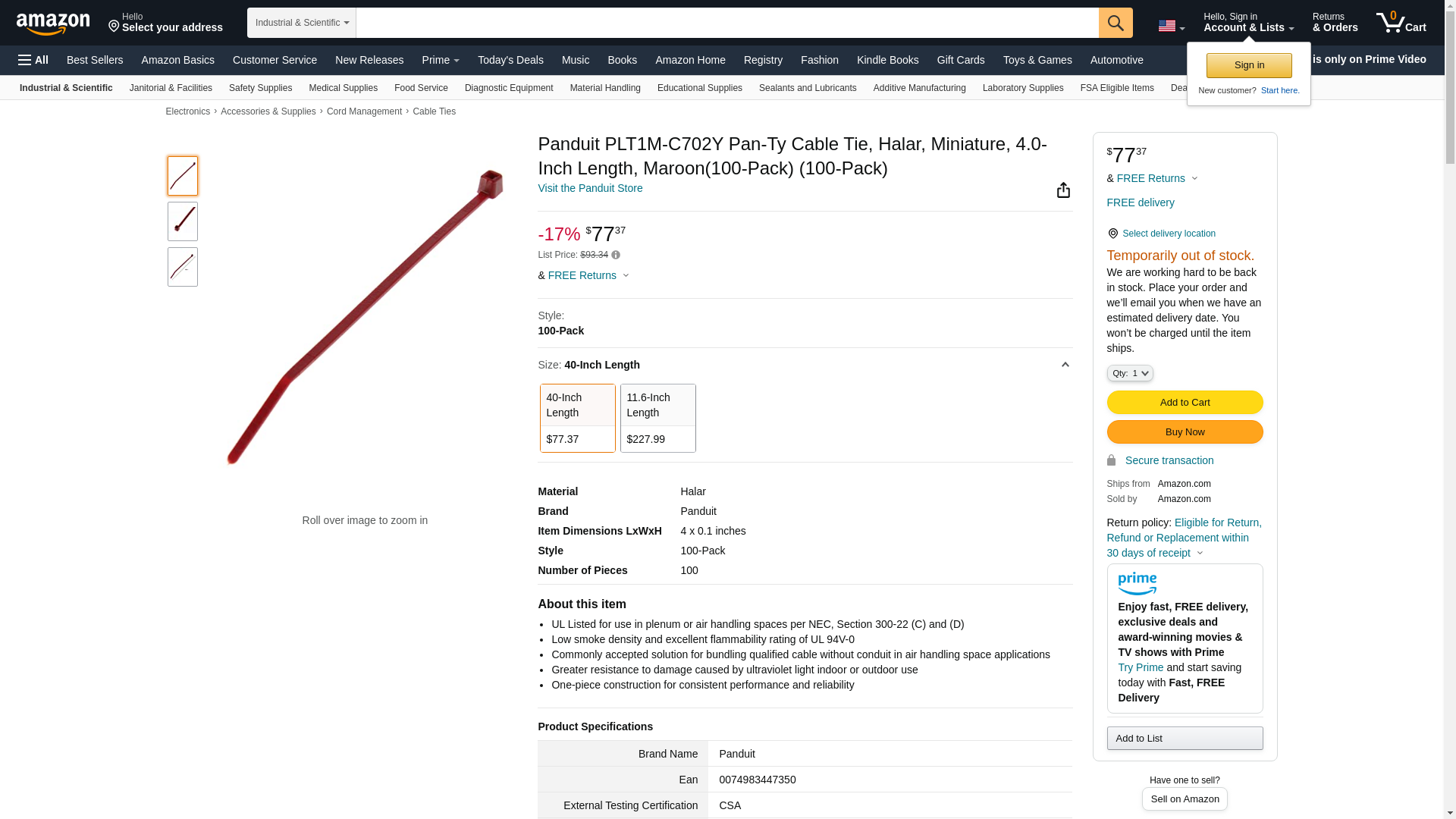
Task: Expand the FREE Returns dropdown under price
Action: pyautogui.click(x=588, y=275)
